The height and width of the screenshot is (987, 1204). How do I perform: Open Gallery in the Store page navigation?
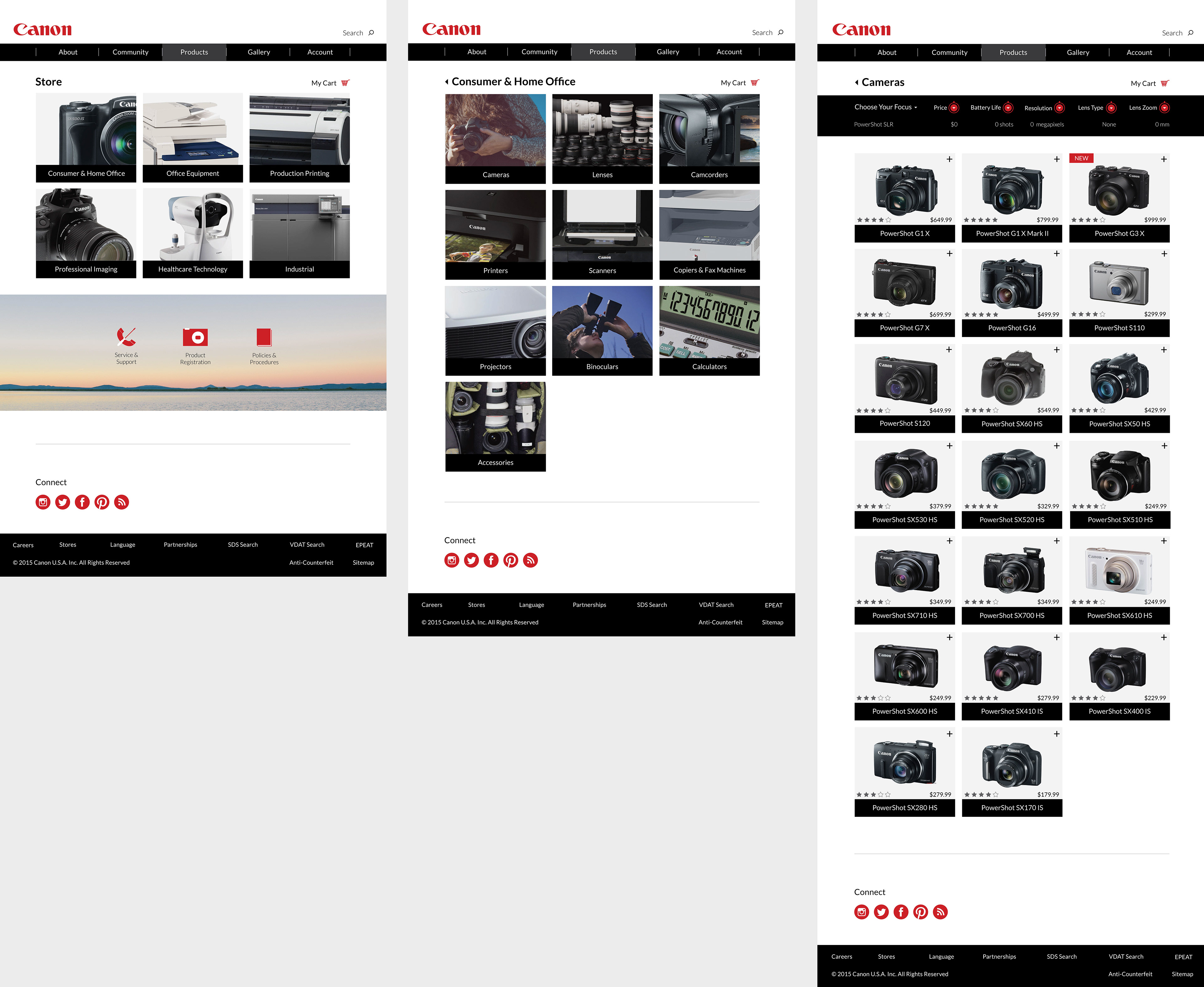pyautogui.click(x=259, y=52)
